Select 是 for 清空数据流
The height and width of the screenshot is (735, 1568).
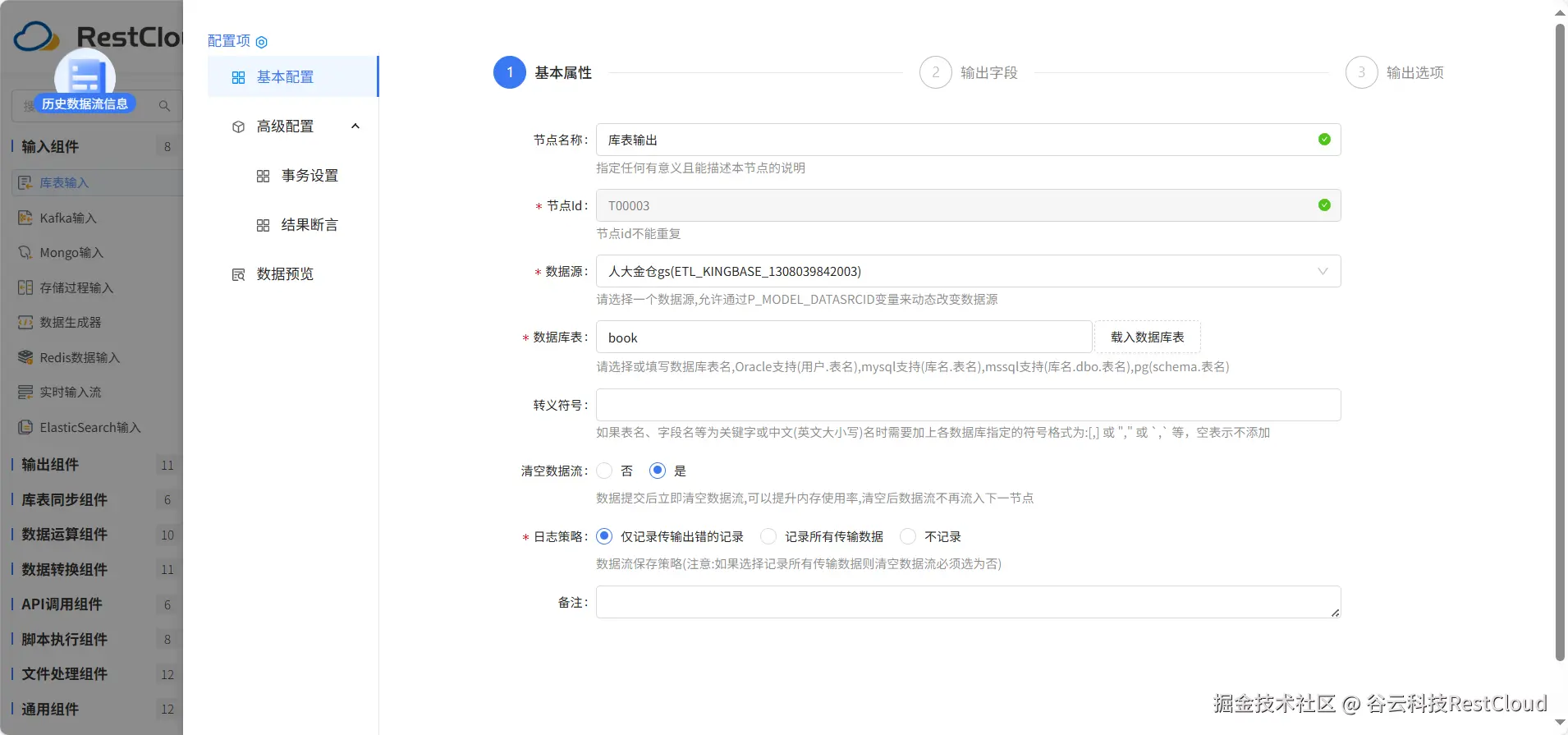658,471
